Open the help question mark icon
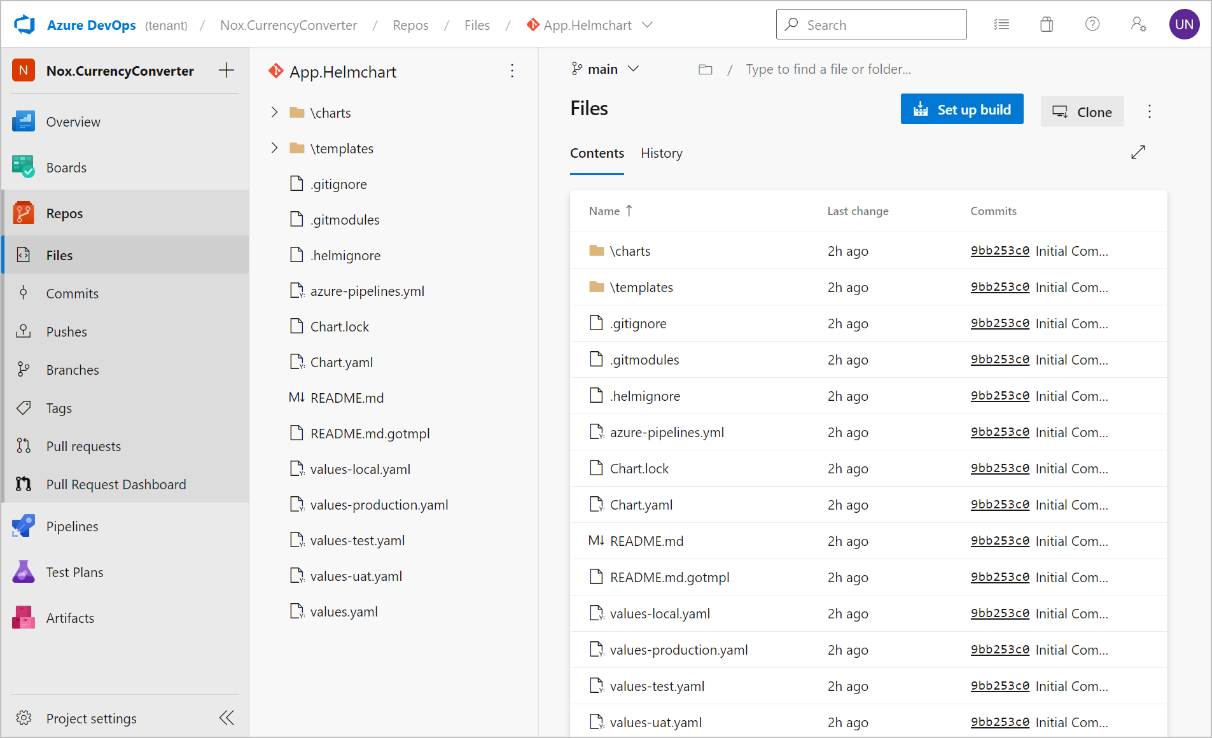The image size is (1212, 738). [1092, 25]
